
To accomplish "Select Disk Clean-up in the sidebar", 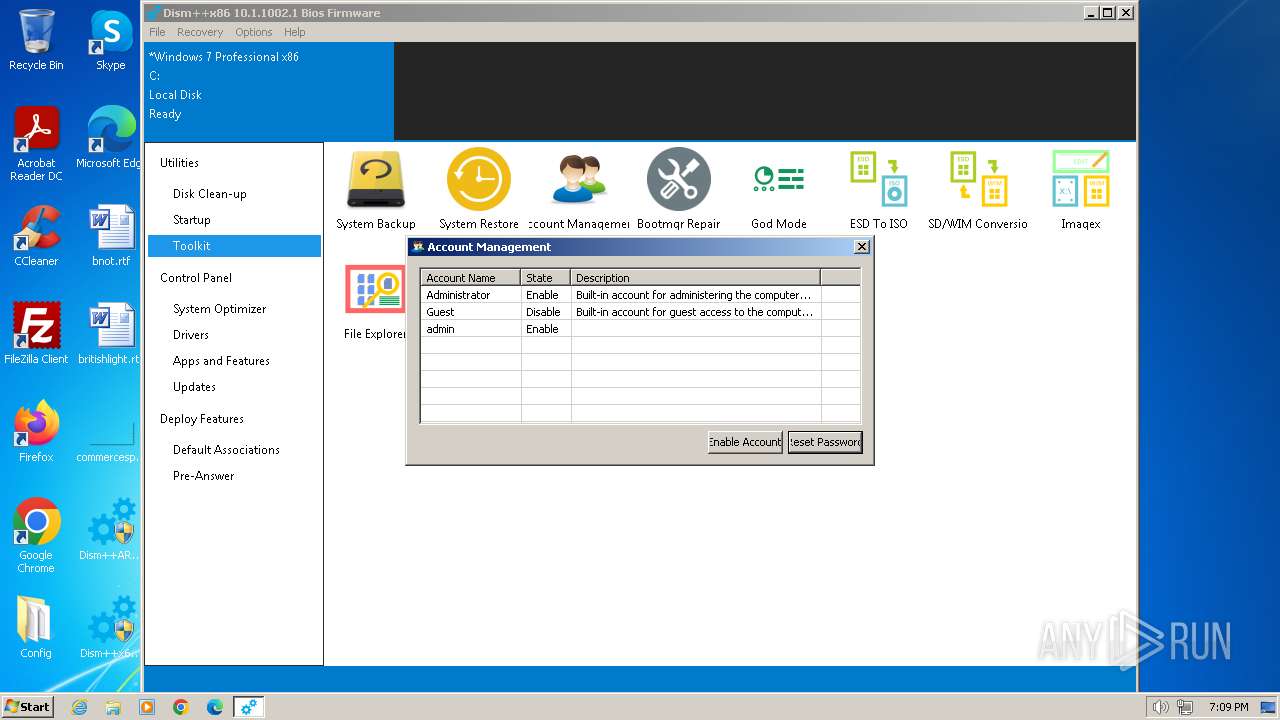I will pos(234,194).
